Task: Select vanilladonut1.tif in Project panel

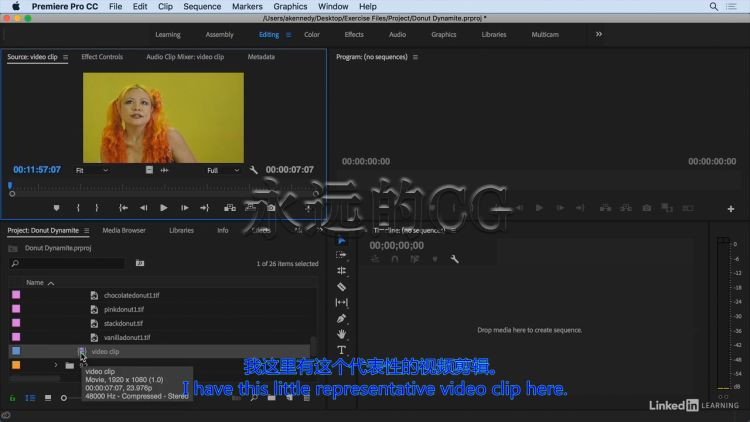Action: [127, 337]
